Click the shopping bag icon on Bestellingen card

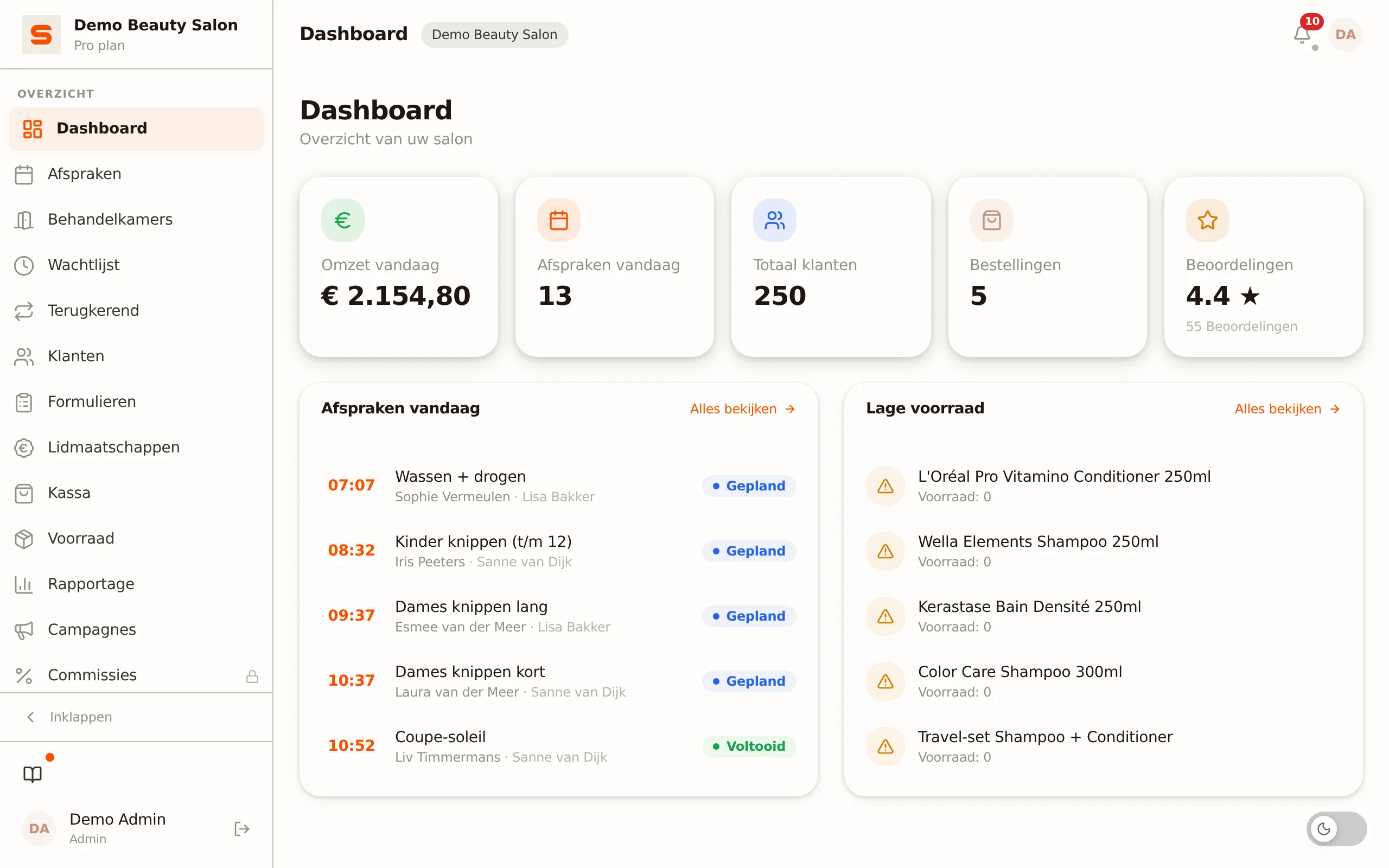point(991,220)
